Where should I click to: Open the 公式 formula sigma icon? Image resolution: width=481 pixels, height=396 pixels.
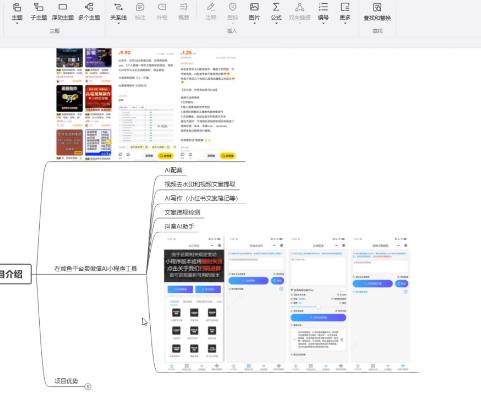pyautogui.click(x=276, y=7)
